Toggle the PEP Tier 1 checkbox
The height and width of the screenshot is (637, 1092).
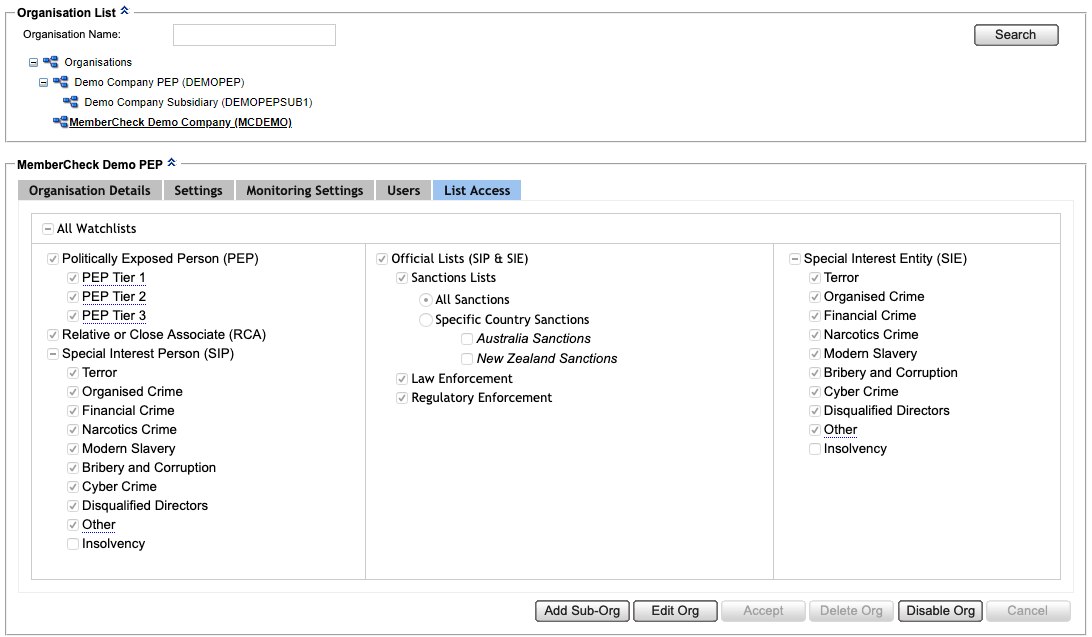72,278
